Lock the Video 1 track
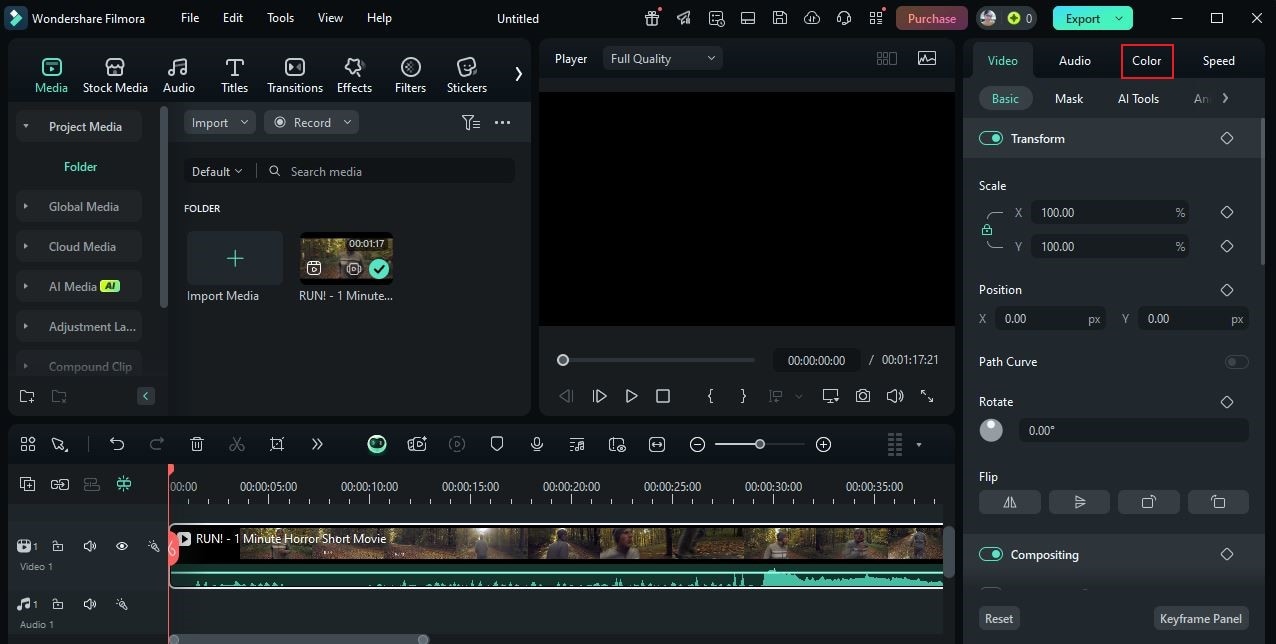 point(58,546)
